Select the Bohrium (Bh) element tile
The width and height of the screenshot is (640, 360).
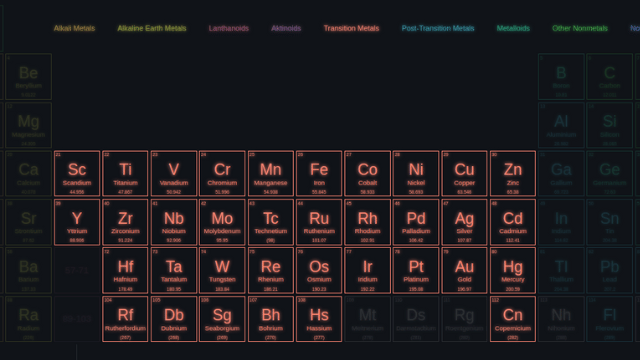pyautogui.click(x=271, y=319)
